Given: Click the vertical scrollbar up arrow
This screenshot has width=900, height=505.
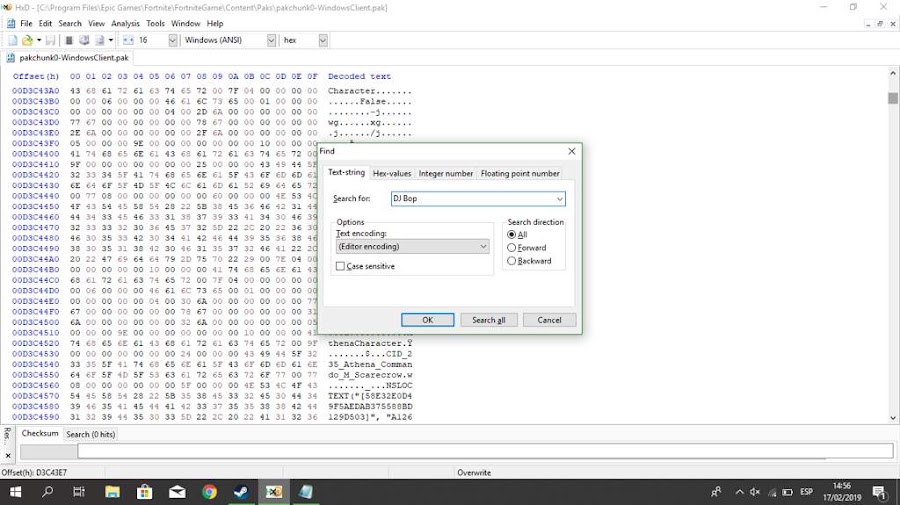Looking at the screenshot, I should coord(893,73).
